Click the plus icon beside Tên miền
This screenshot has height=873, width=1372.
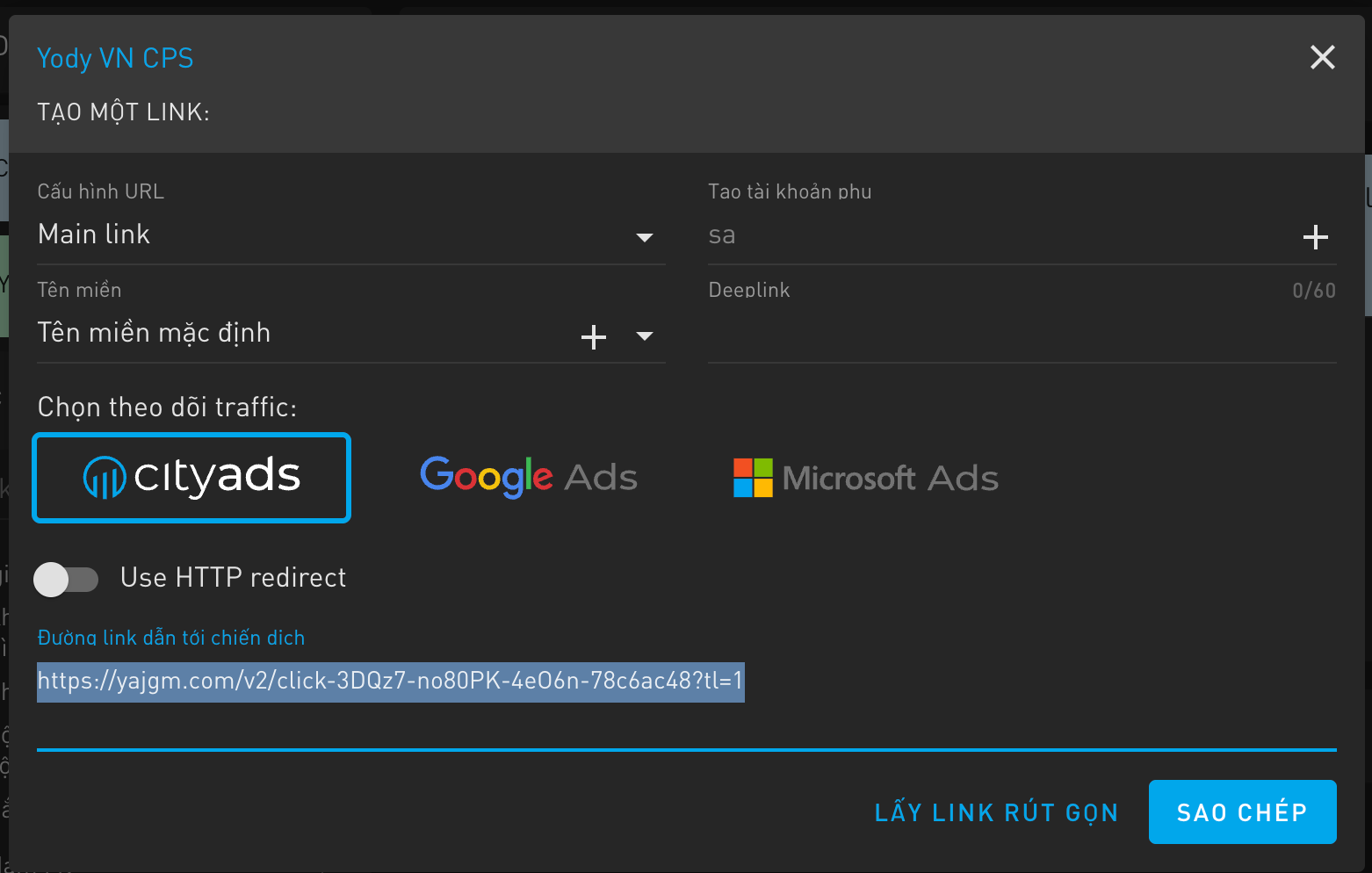pyautogui.click(x=594, y=336)
